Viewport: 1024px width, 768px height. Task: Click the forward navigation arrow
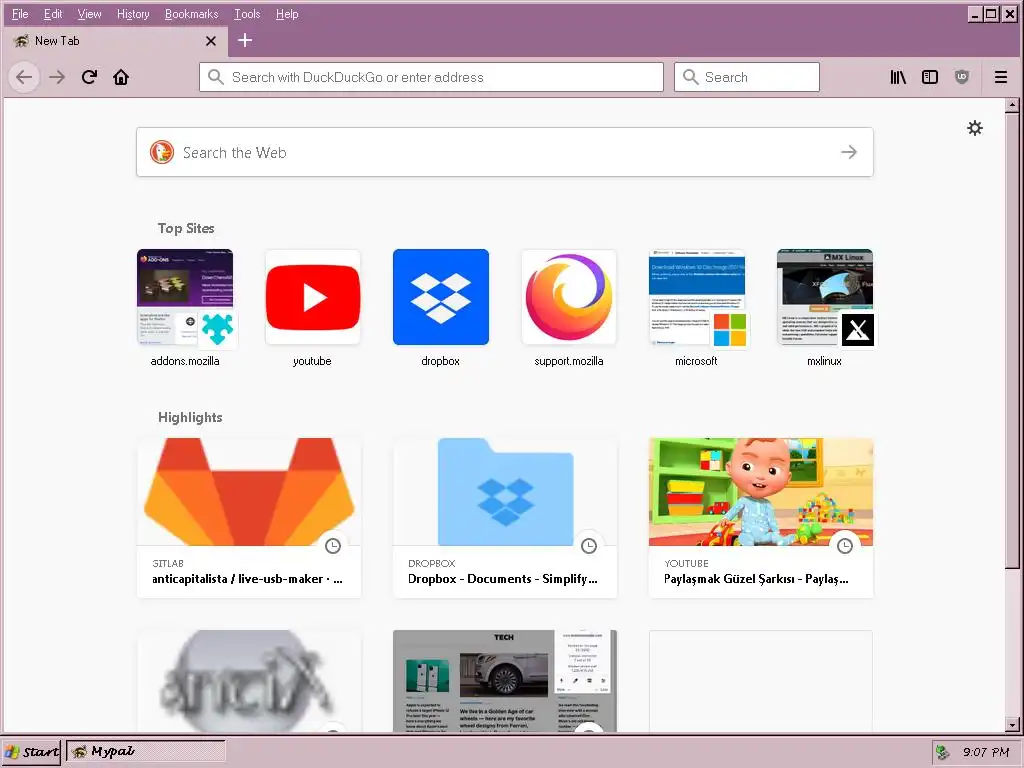tap(57, 77)
